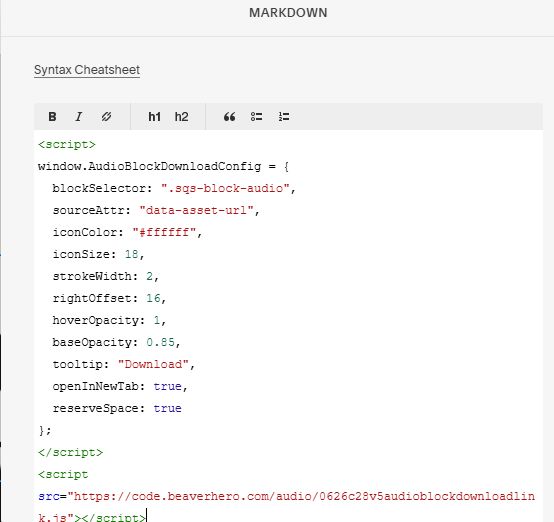
Task: Click the strokeWidth value 2
Action: coord(149,276)
